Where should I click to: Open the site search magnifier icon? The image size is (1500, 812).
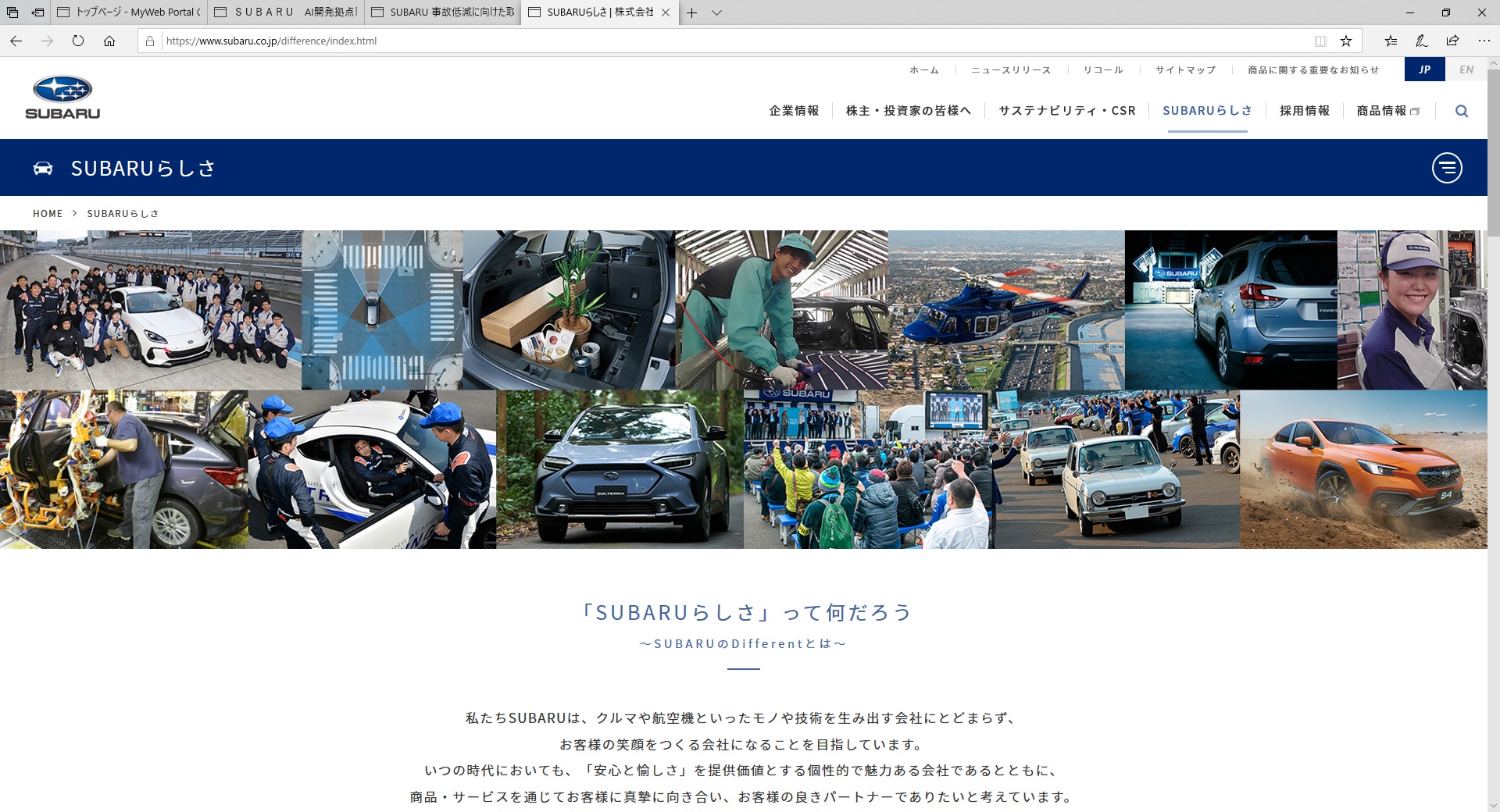click(1462, 111)
